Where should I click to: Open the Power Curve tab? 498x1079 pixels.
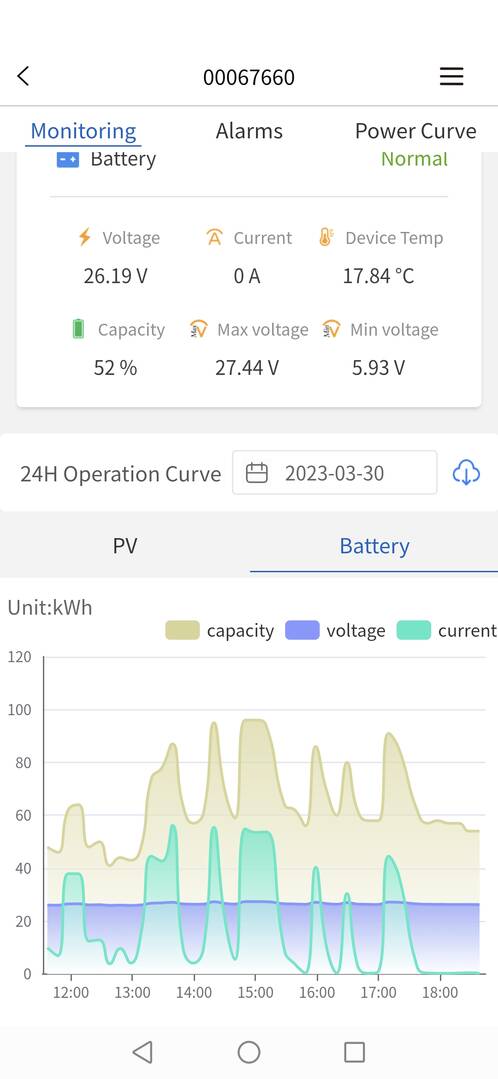click(415, 131)
